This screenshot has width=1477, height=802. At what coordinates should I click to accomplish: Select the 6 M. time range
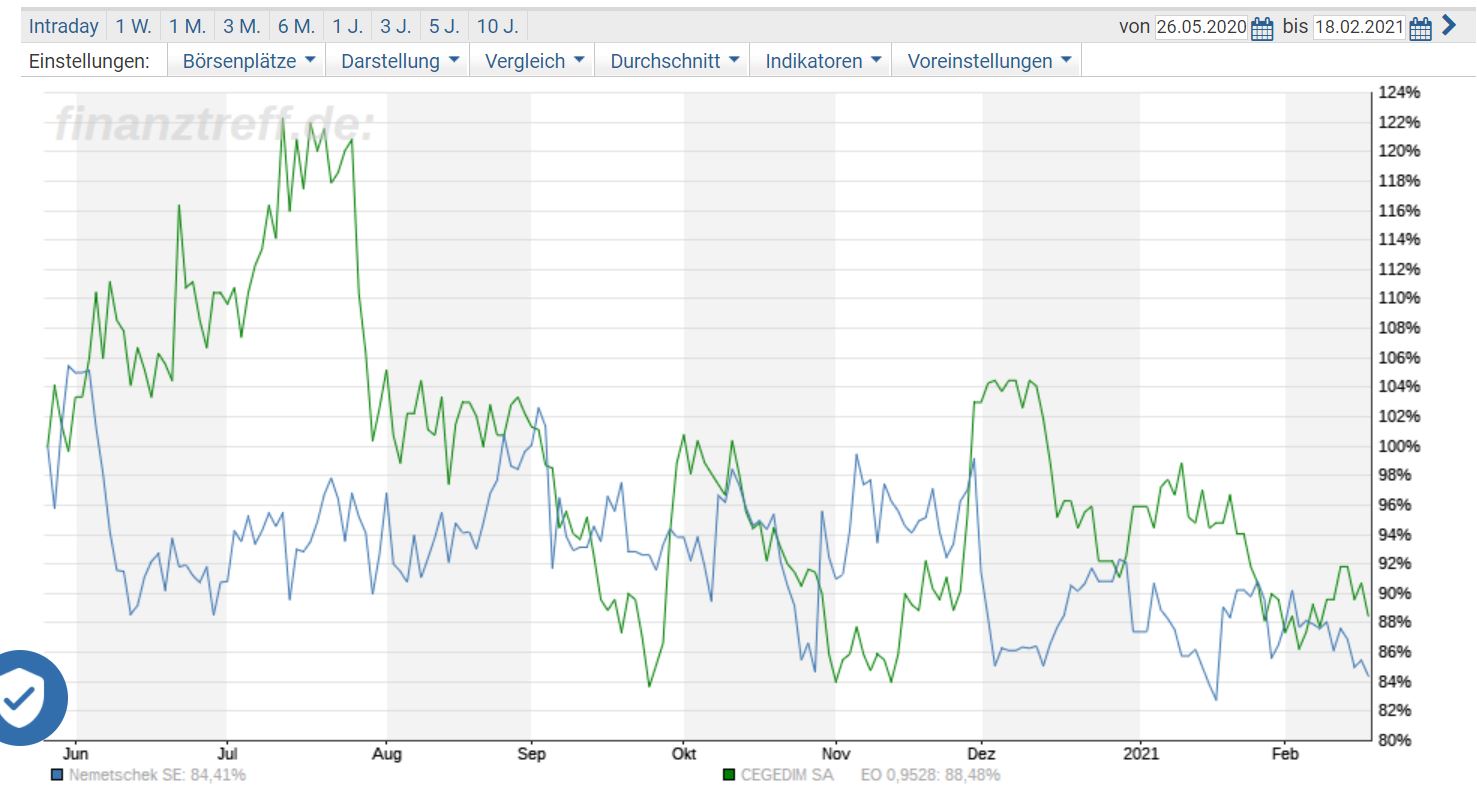(296, 26)
